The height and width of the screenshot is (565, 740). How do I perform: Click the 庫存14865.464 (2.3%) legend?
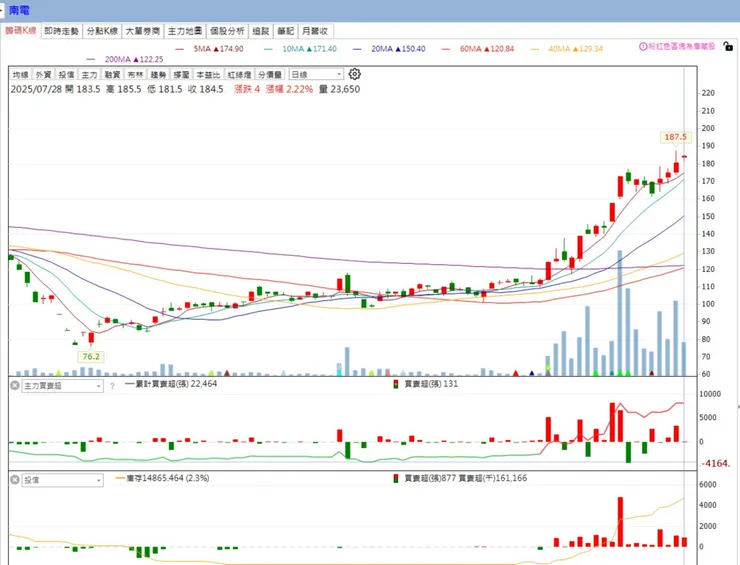(162, 478)
